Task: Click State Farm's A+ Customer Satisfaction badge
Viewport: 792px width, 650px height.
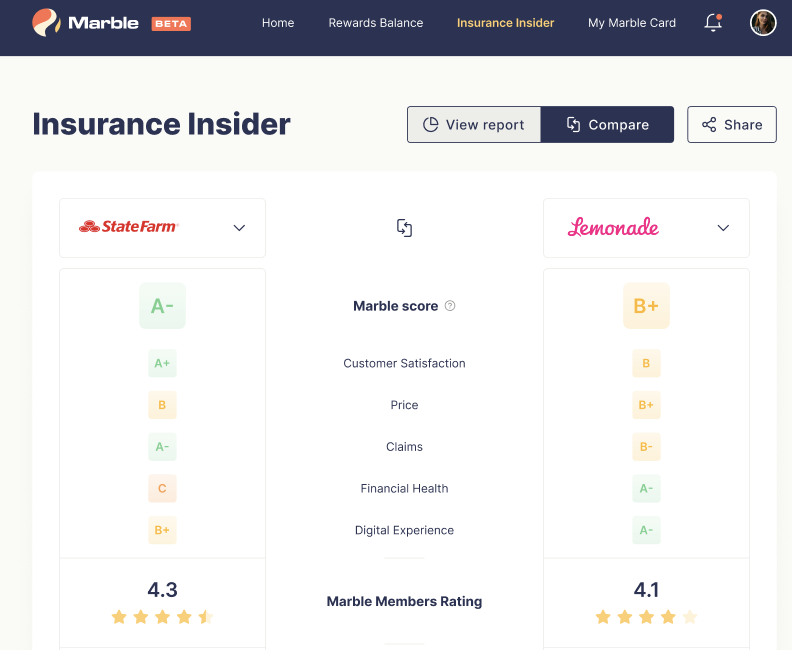Action: 162,364
